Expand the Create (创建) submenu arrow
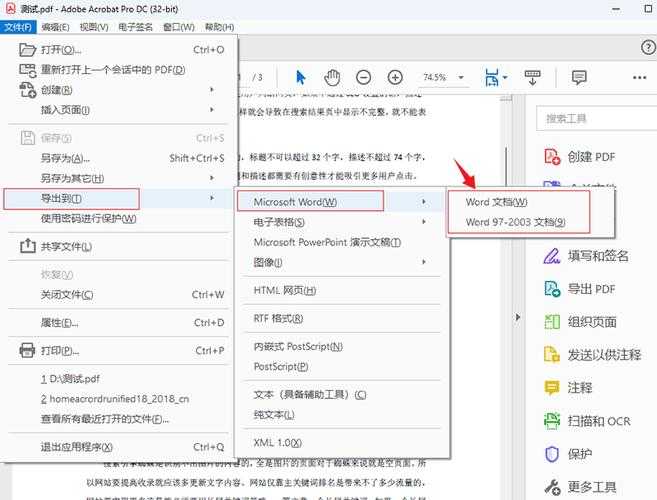The height and width of the screenshot is (500, 657). pos(212,89)
